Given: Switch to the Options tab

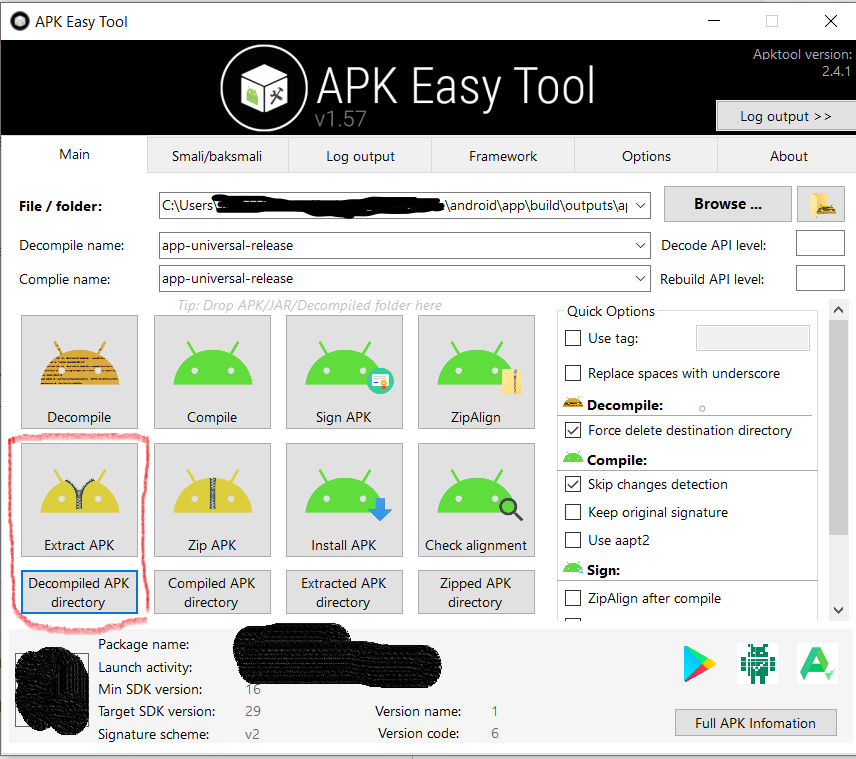Looking at the screenshot, I should click(646, 156).
